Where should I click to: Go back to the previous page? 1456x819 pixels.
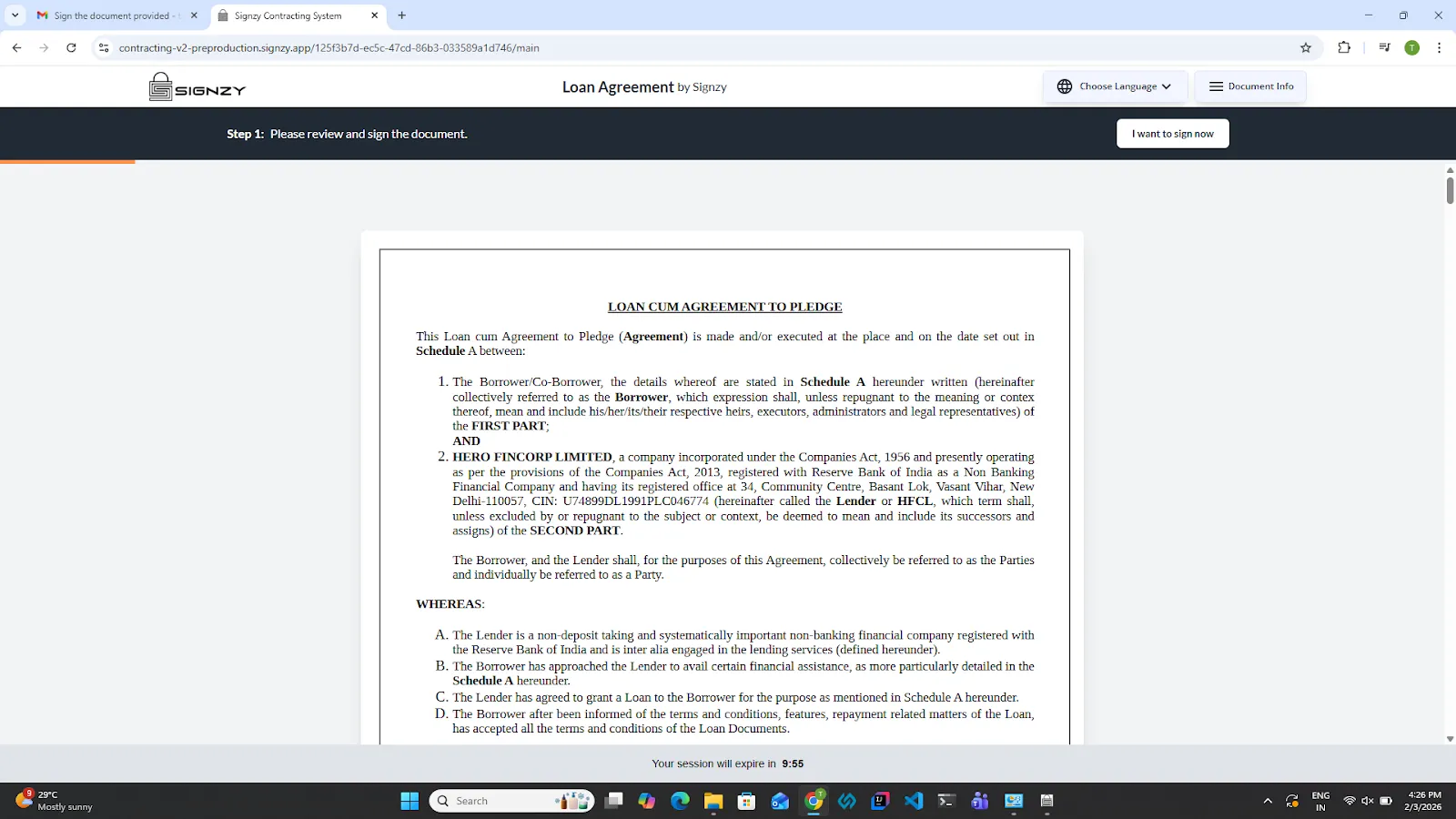point(16,47)
